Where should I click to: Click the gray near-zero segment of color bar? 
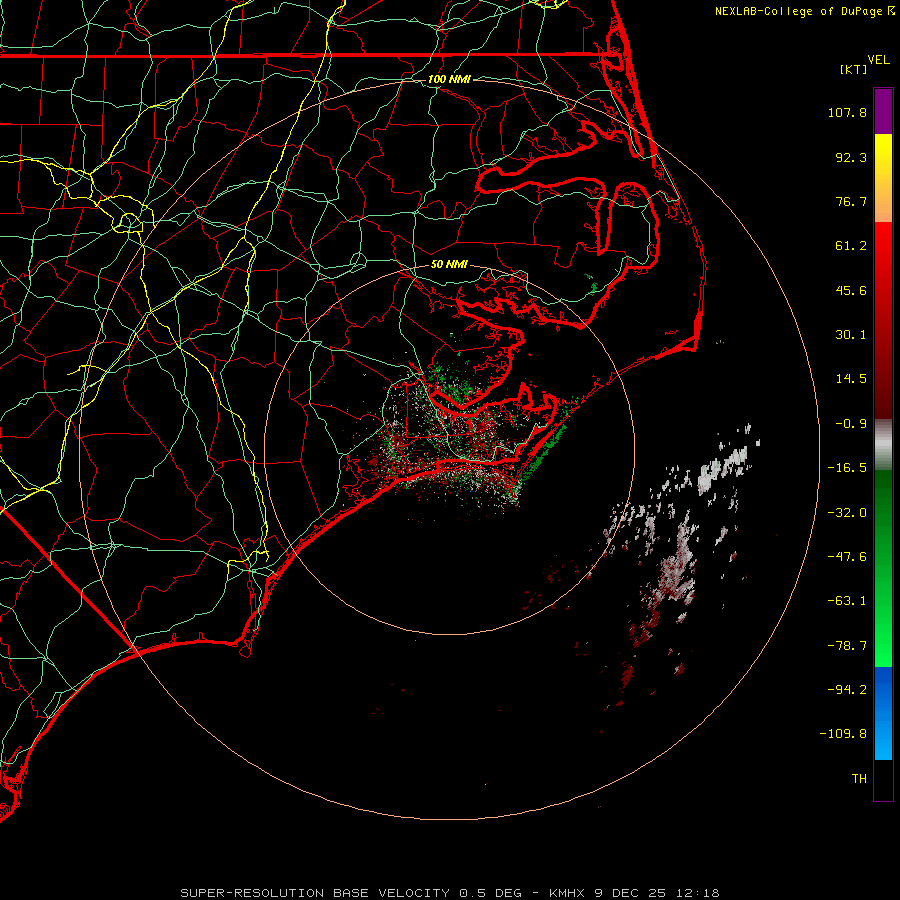(883, 445)
